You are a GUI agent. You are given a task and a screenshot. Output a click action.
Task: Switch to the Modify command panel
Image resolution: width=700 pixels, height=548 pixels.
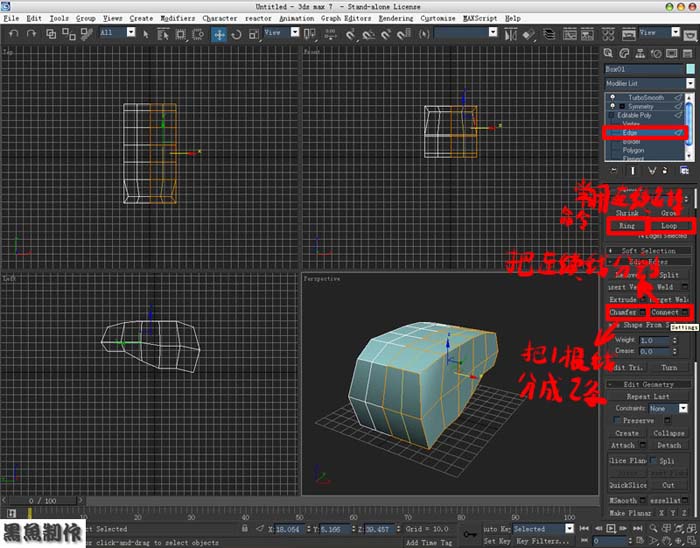click(624, 54)
